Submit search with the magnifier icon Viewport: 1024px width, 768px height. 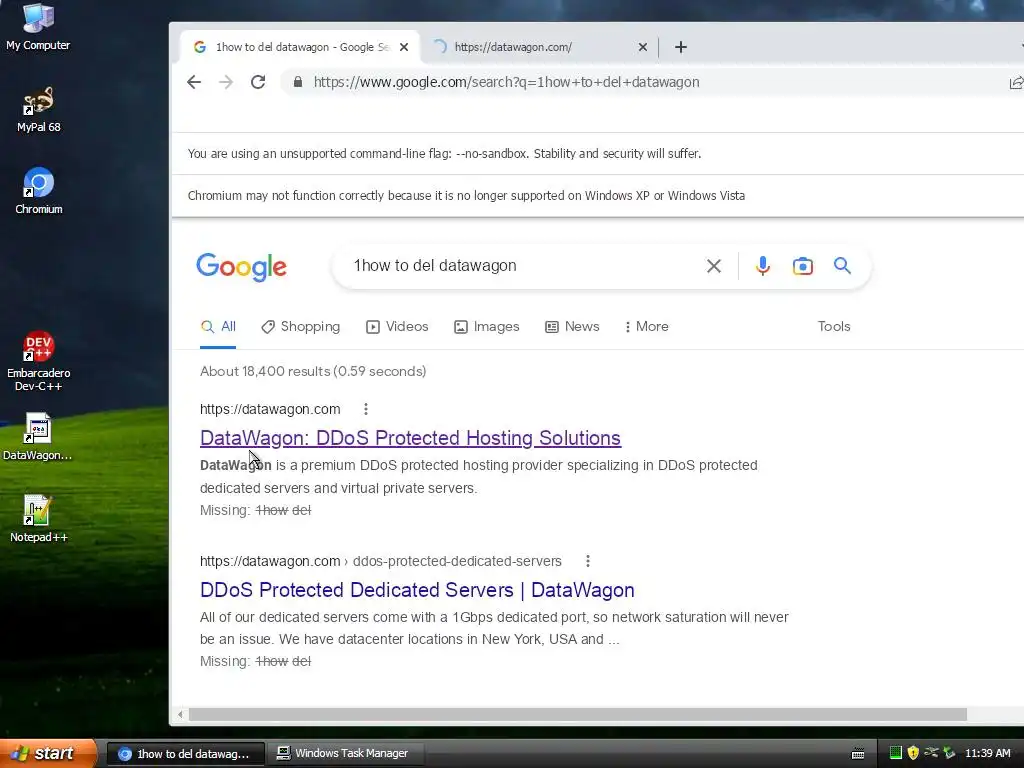click(x=842, y=266)
